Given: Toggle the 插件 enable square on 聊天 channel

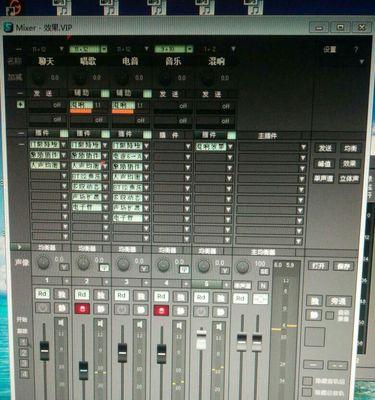Looking at the screenshot, I should click(x=64, y=134).
